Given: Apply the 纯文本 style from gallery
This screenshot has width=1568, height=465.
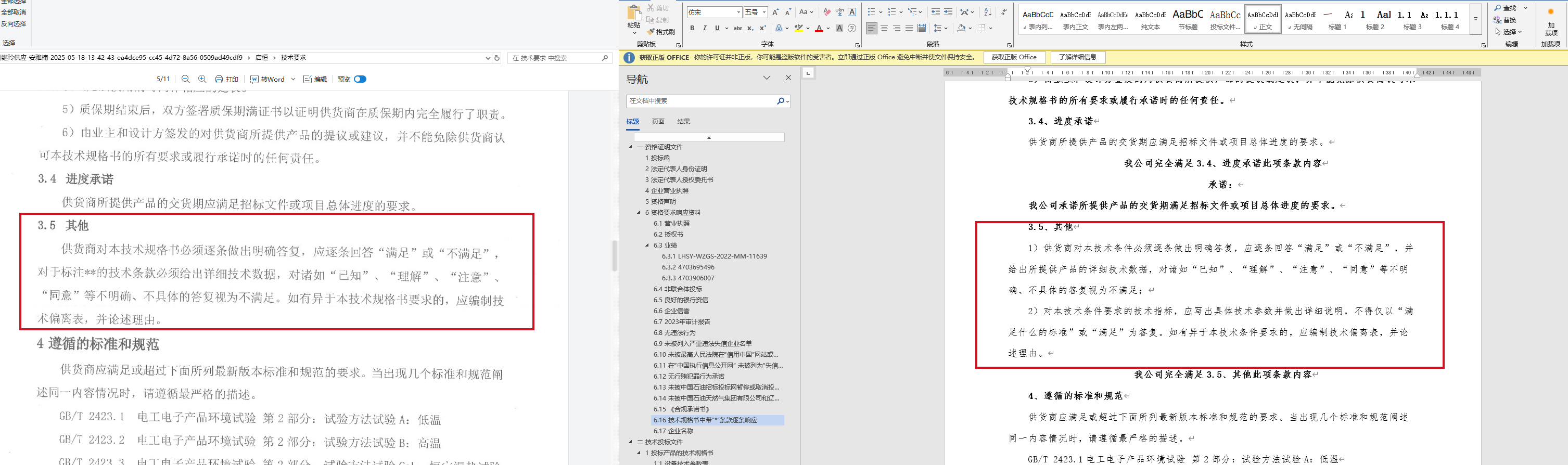Looking at the screenshot, I should (1151, 19).
